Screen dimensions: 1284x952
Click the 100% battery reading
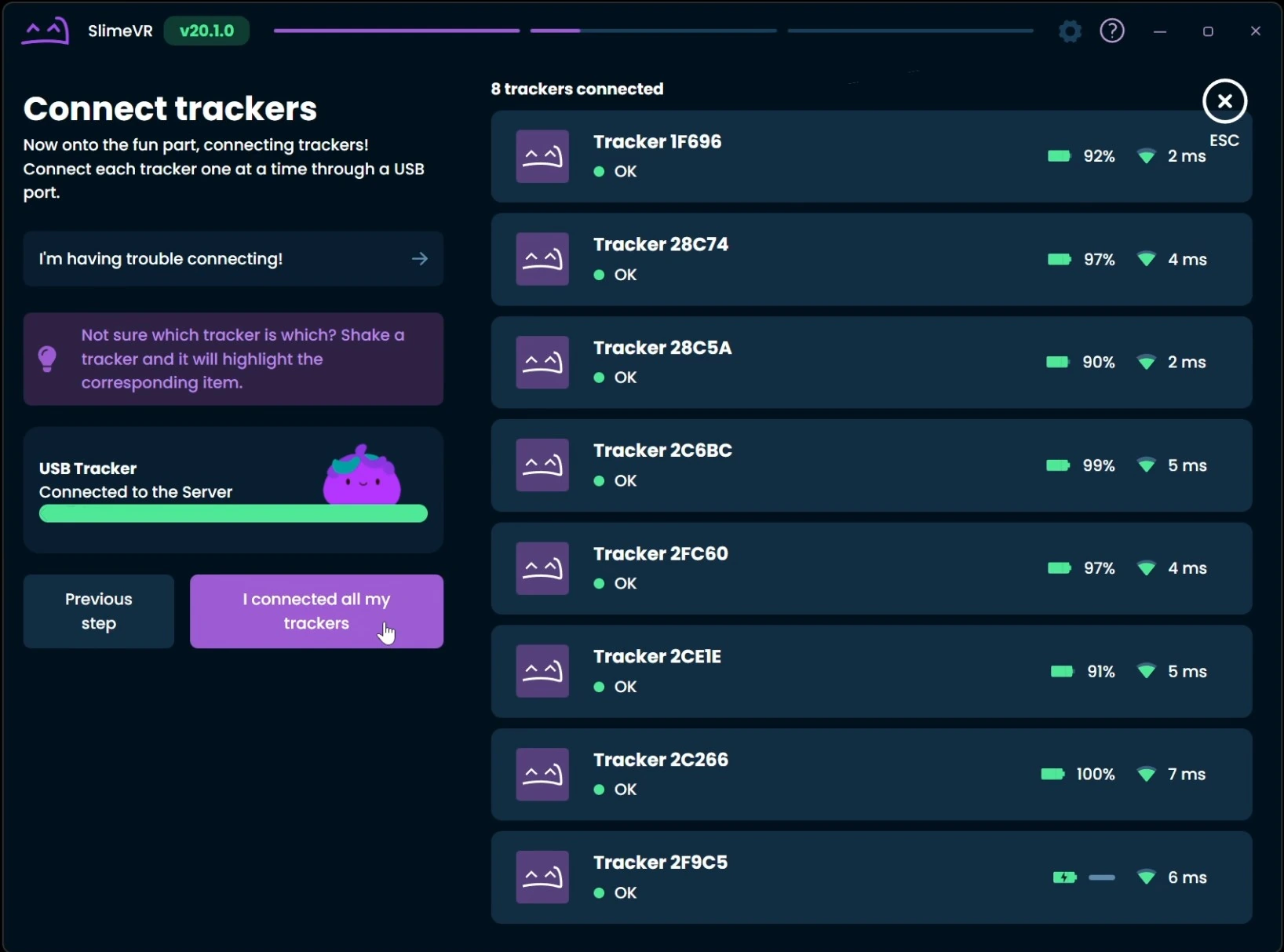click(x=1096, y=775)
